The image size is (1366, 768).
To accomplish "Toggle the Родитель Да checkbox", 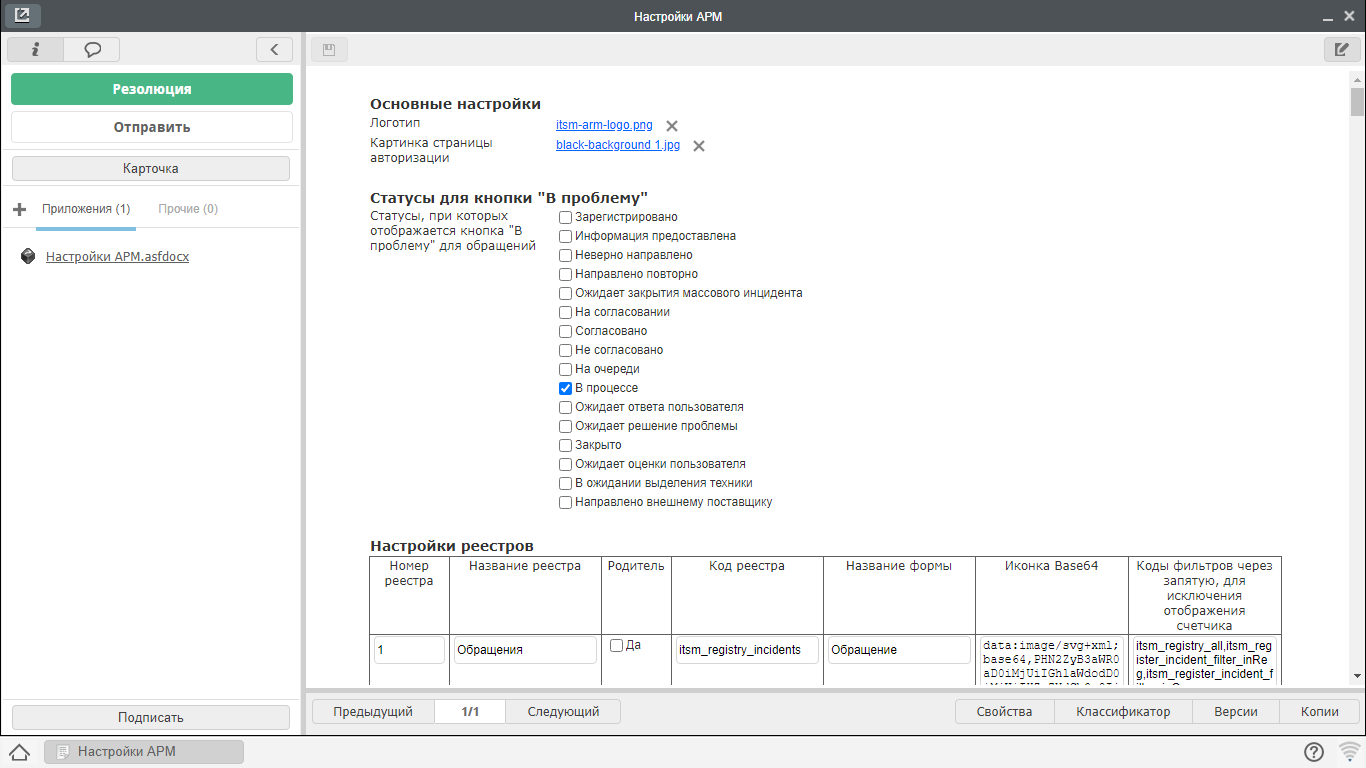I will (616, 645).
